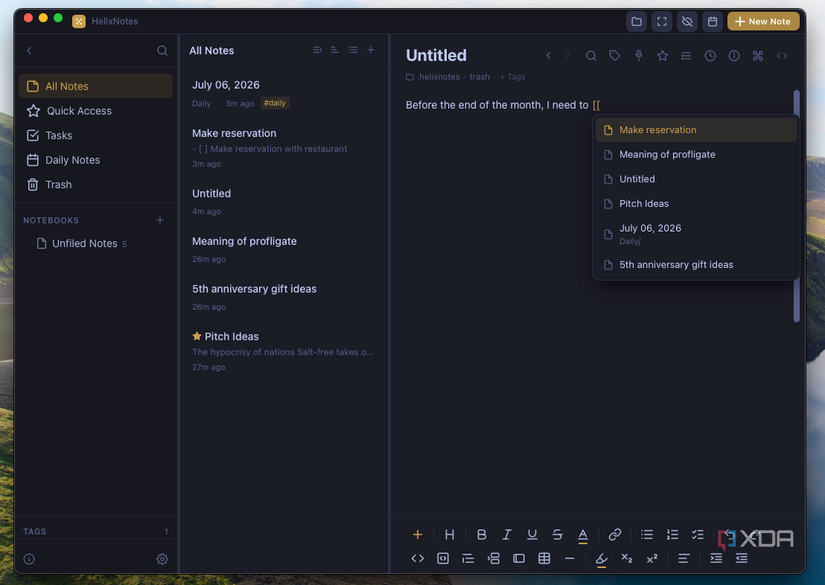Open the sort order dropdown in All Notes header
The height and width of the screenshot is (585, 825).
point(317,50)
